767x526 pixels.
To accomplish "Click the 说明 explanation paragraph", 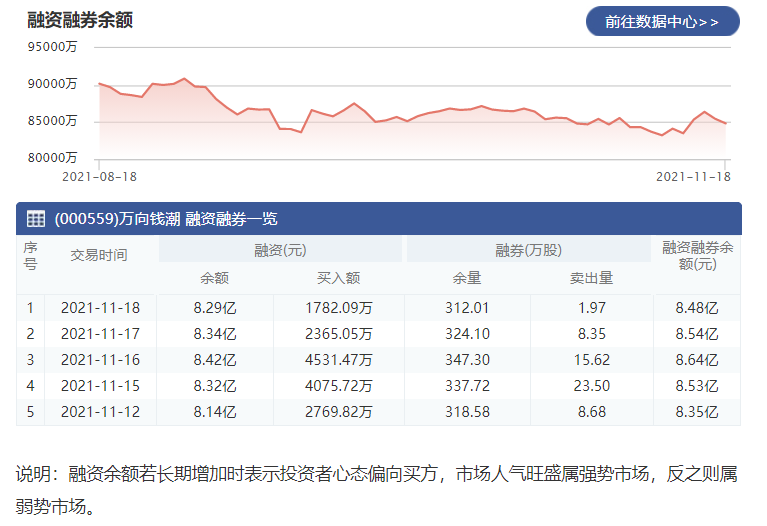I will click(x=376, y=490).
